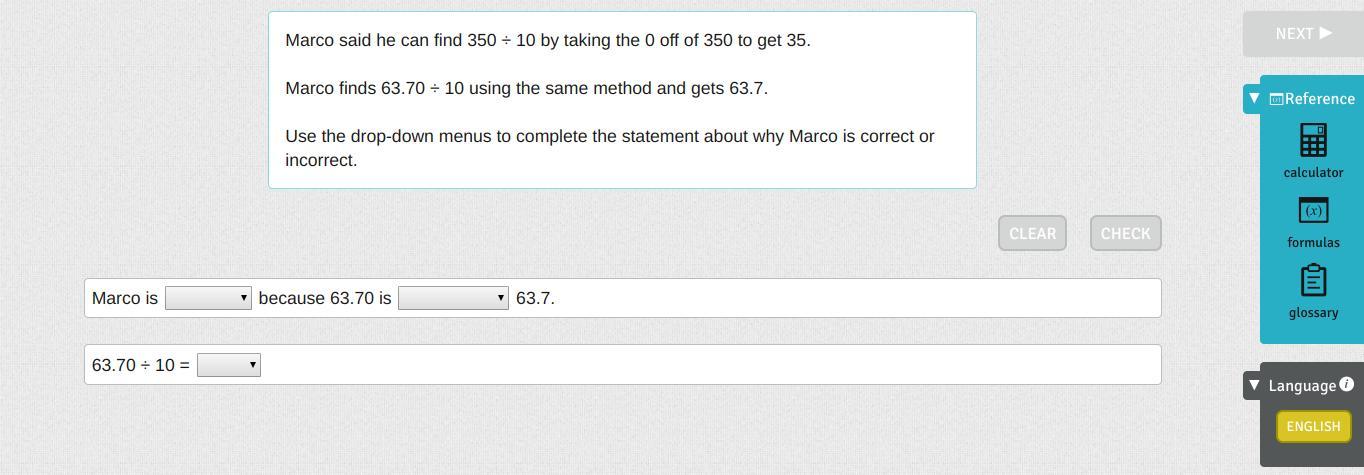This screenshot has height=475, width=1364.
Task: Click the Language panel title
Action: click(x=1302, y=386)
